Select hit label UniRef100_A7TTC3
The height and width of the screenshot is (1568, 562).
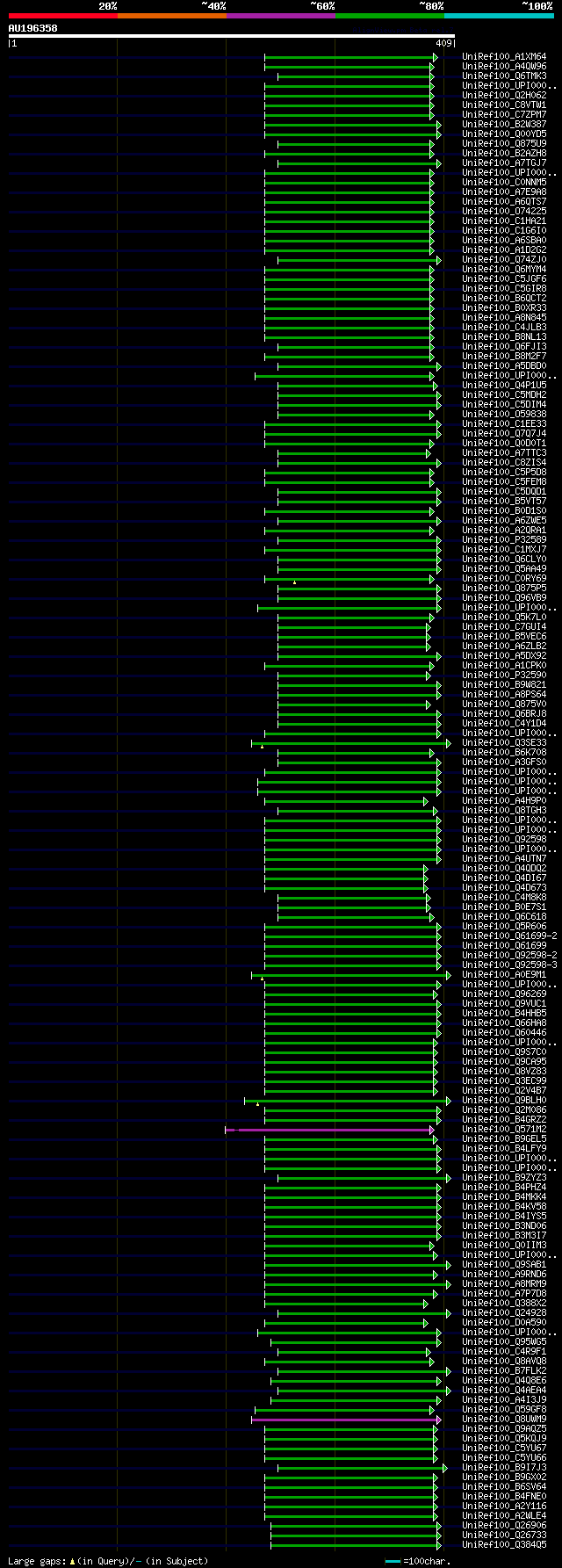click(504, 453)
